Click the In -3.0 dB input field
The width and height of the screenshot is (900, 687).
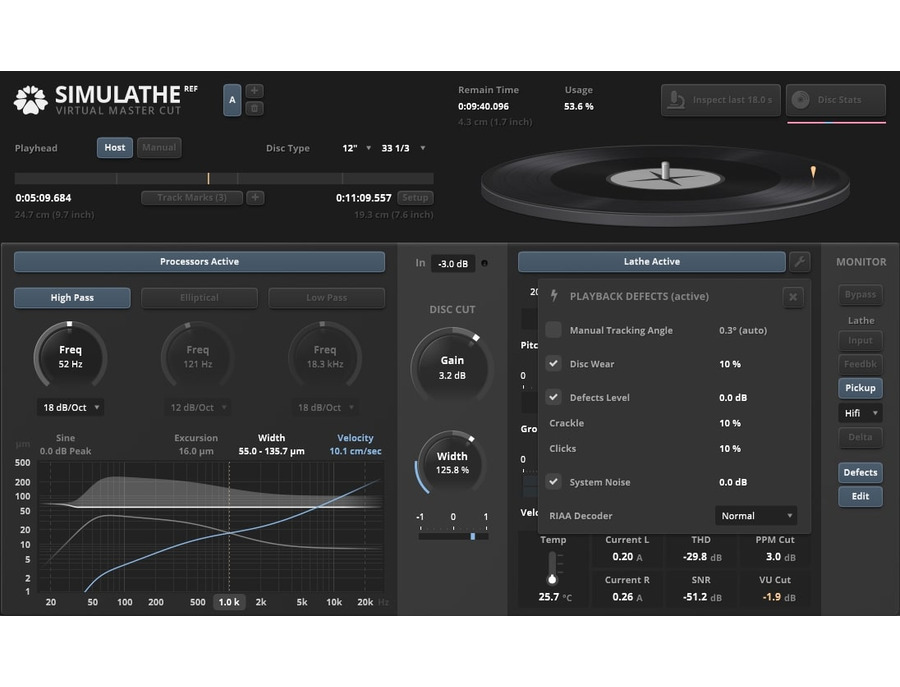[453, 263]
